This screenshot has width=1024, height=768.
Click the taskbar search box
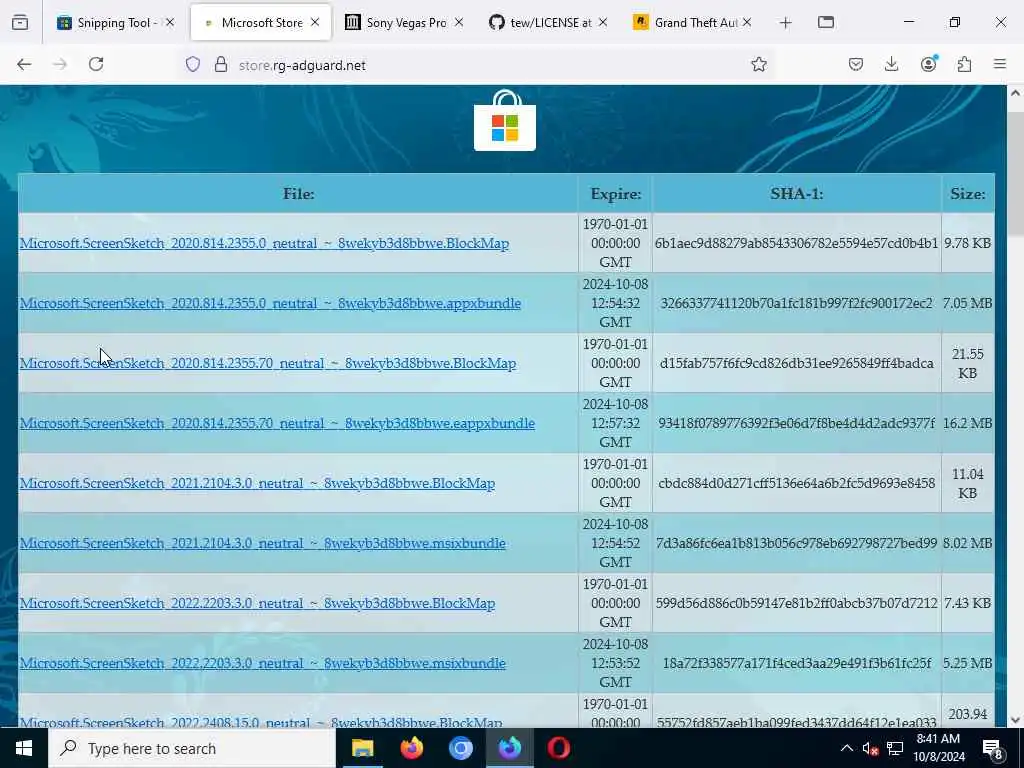pyautogui.click(x=191, y=748)
